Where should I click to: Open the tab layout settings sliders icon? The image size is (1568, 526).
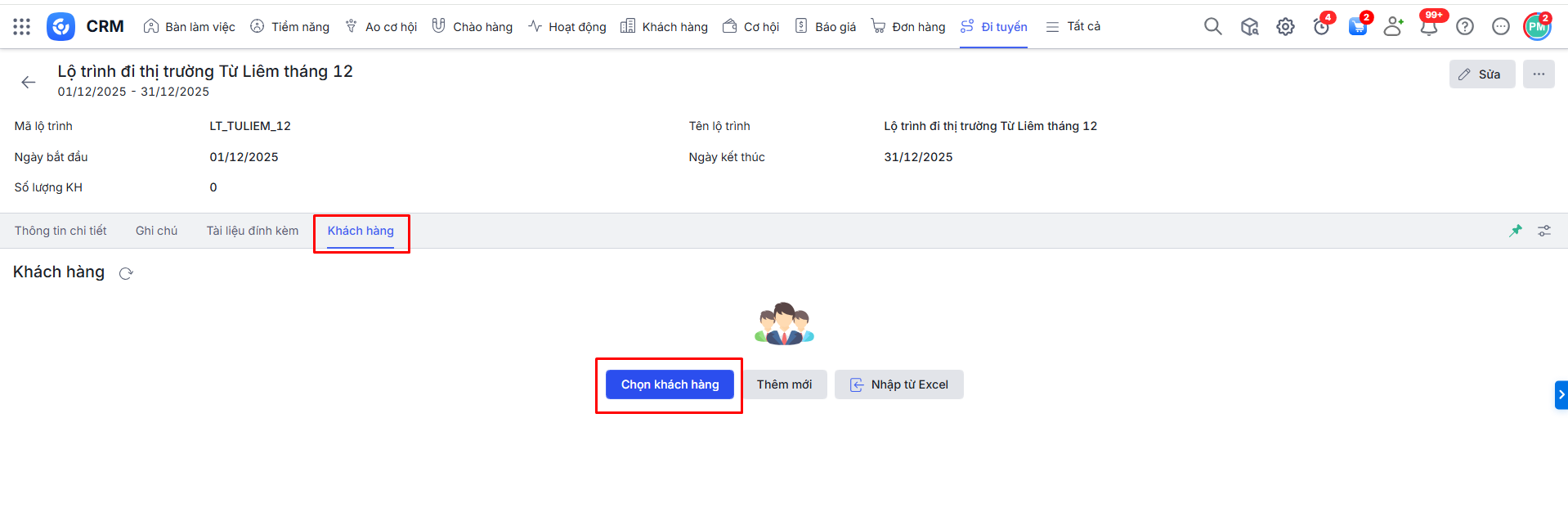[x=1544, y=231]
